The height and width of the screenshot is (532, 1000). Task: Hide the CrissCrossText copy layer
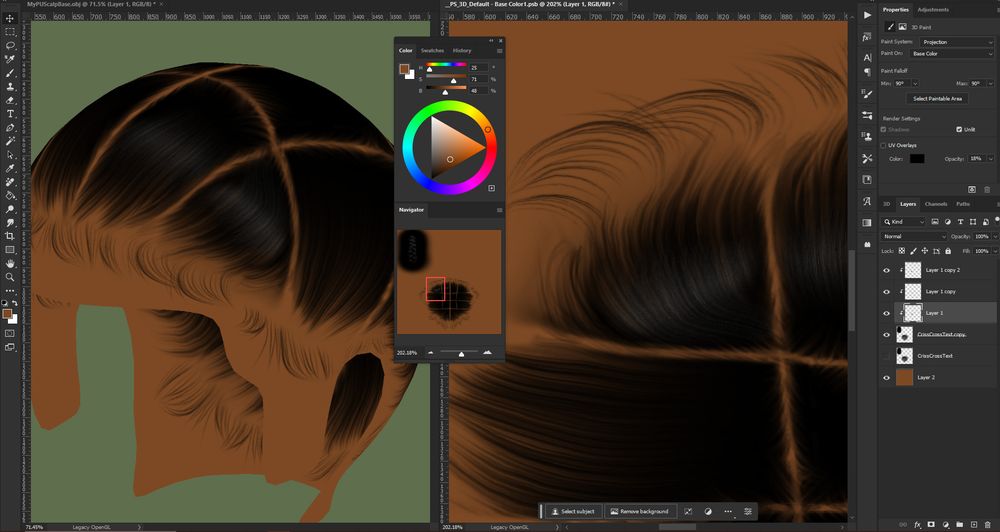coord(886,334)
